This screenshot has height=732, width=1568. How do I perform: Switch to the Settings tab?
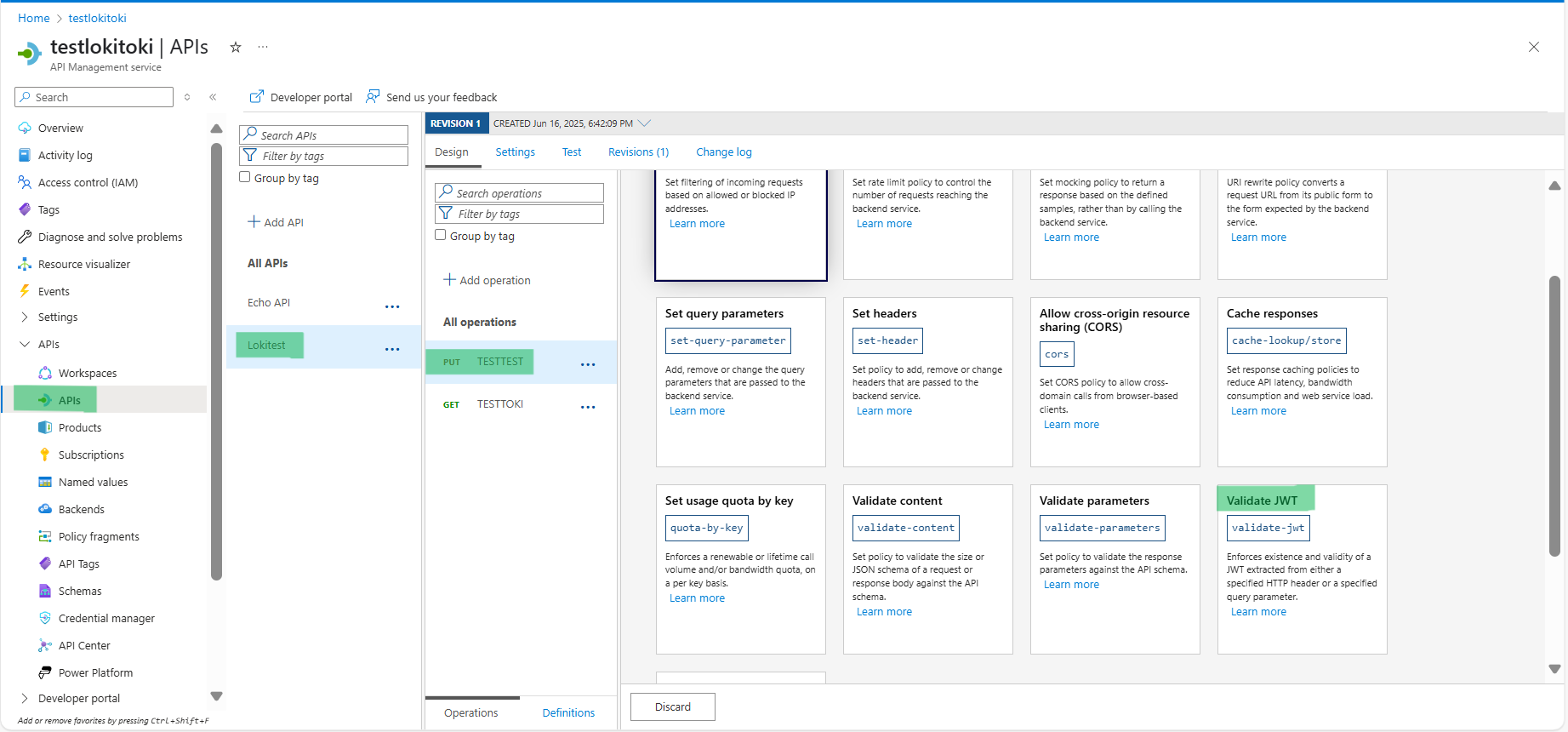pos(516,152)
